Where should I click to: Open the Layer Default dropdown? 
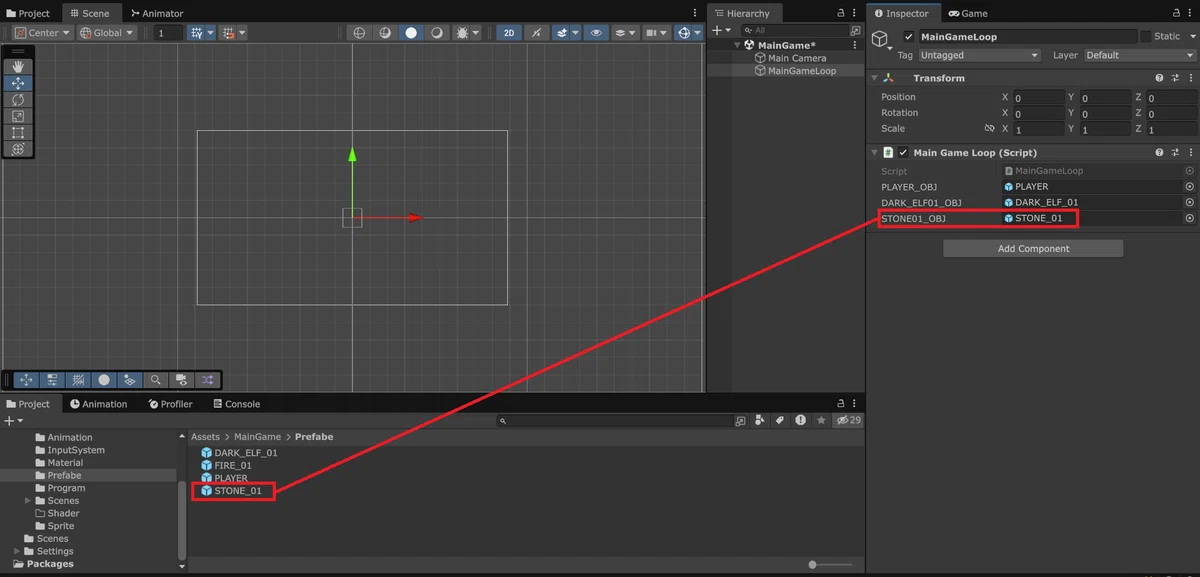click(x=1140, y=55)
